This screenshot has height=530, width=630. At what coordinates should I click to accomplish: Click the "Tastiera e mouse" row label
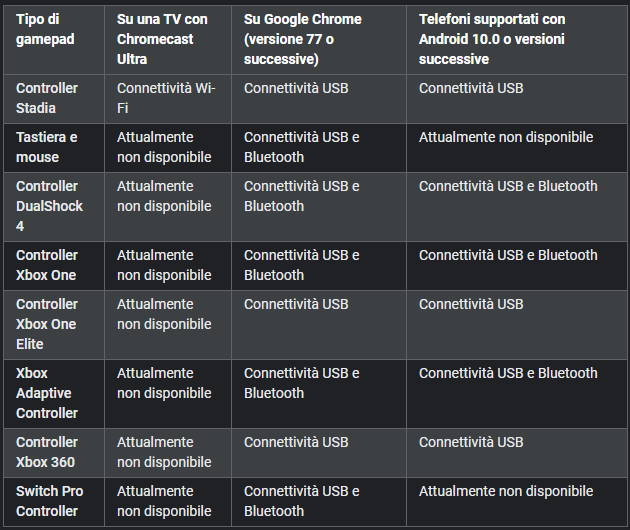click(47, 147)
